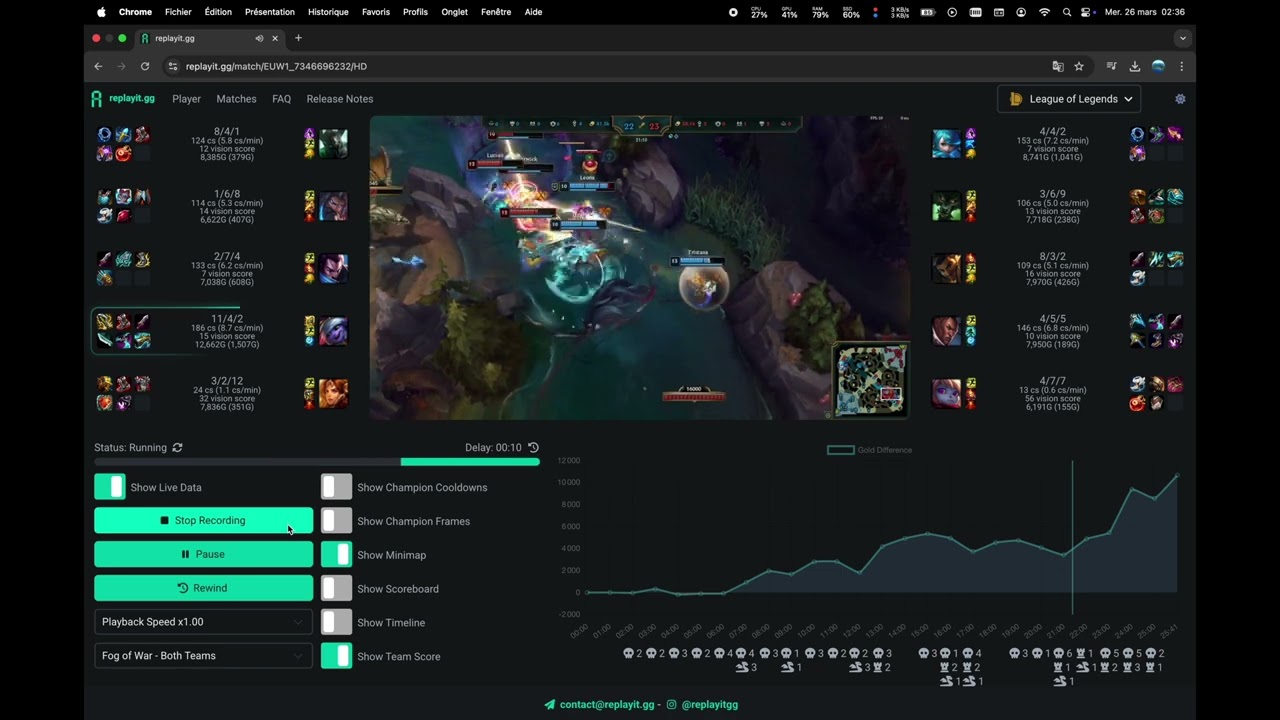The width and height of the screenshot is (1280, 720).
Task: Select the 3/6/9 player champion portrait
Action: (946, 206)
